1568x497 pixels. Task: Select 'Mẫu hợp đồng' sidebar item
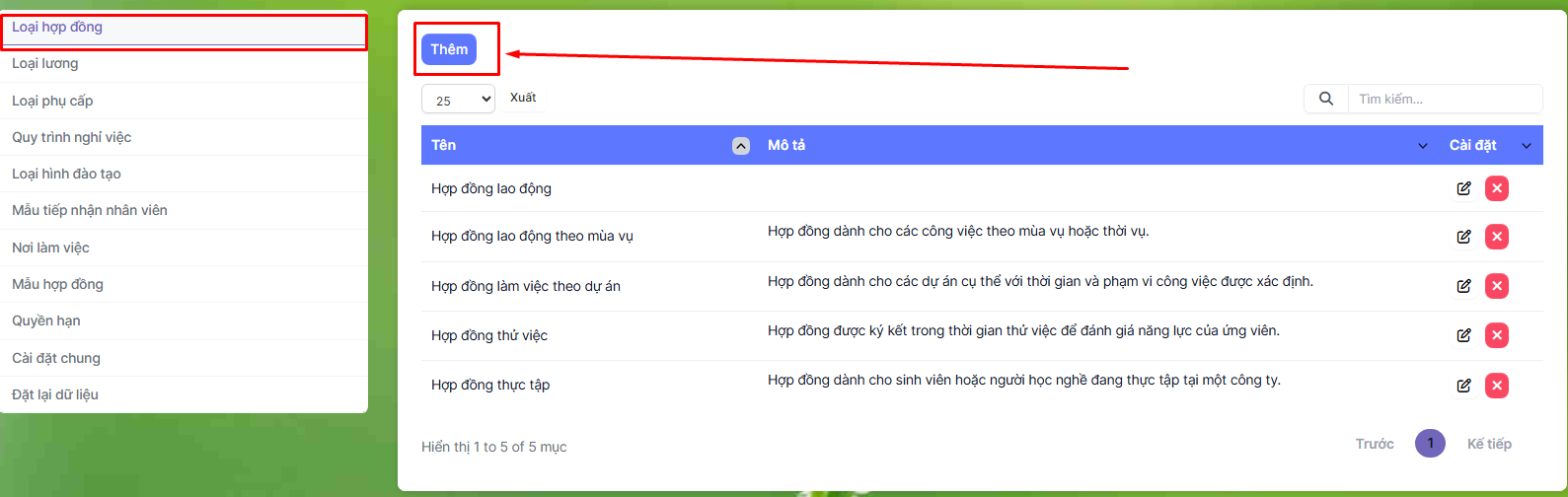[x=57, y=285]
